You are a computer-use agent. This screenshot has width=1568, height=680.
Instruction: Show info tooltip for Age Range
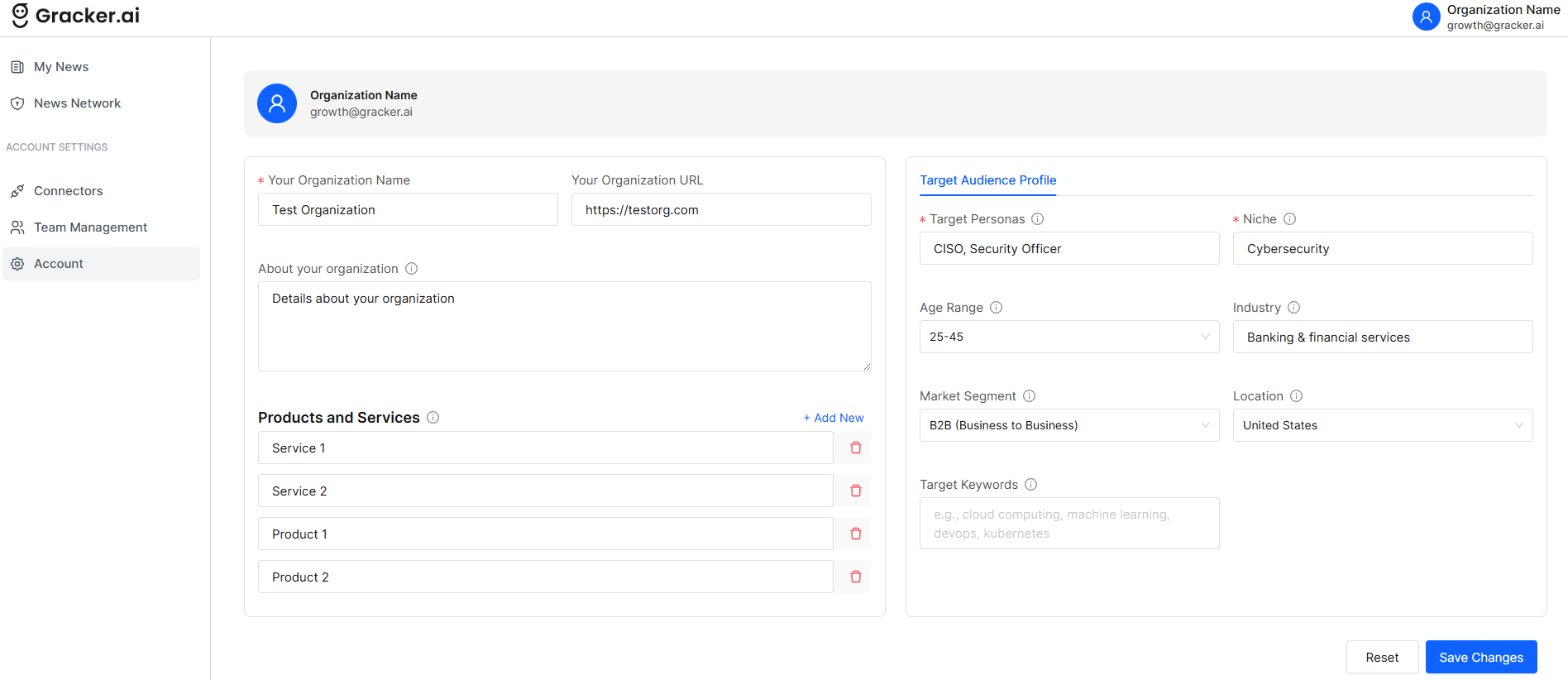click(x=997, y=308)
